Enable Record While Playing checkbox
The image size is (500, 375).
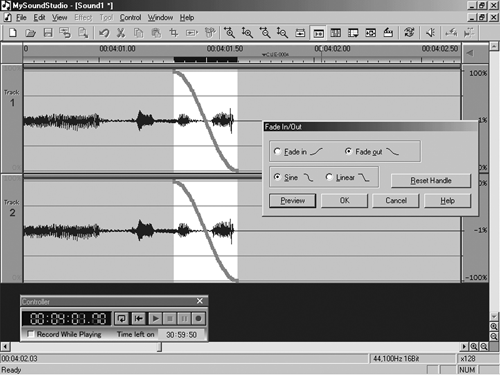point(31,334)
